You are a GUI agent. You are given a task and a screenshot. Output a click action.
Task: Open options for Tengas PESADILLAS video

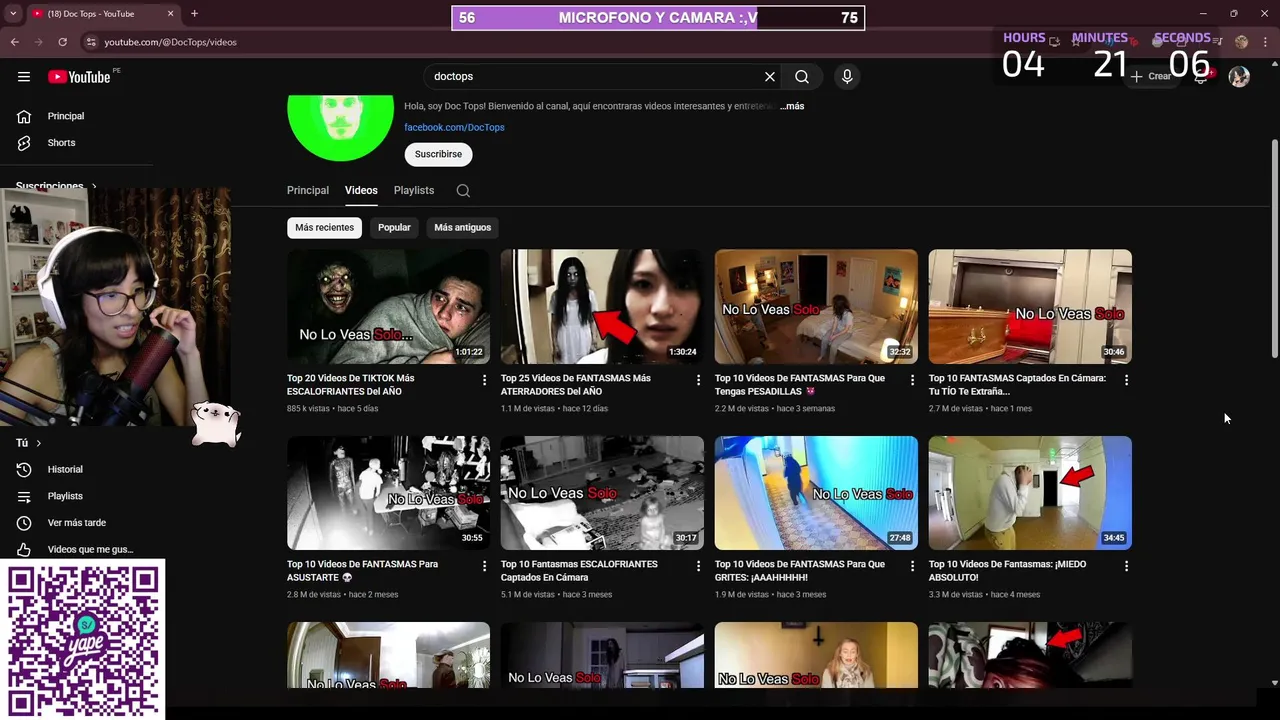[912, 380]
